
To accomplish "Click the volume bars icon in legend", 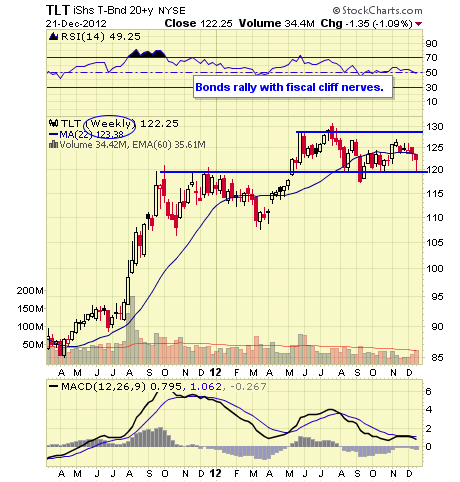I will [x=53, y=145].
